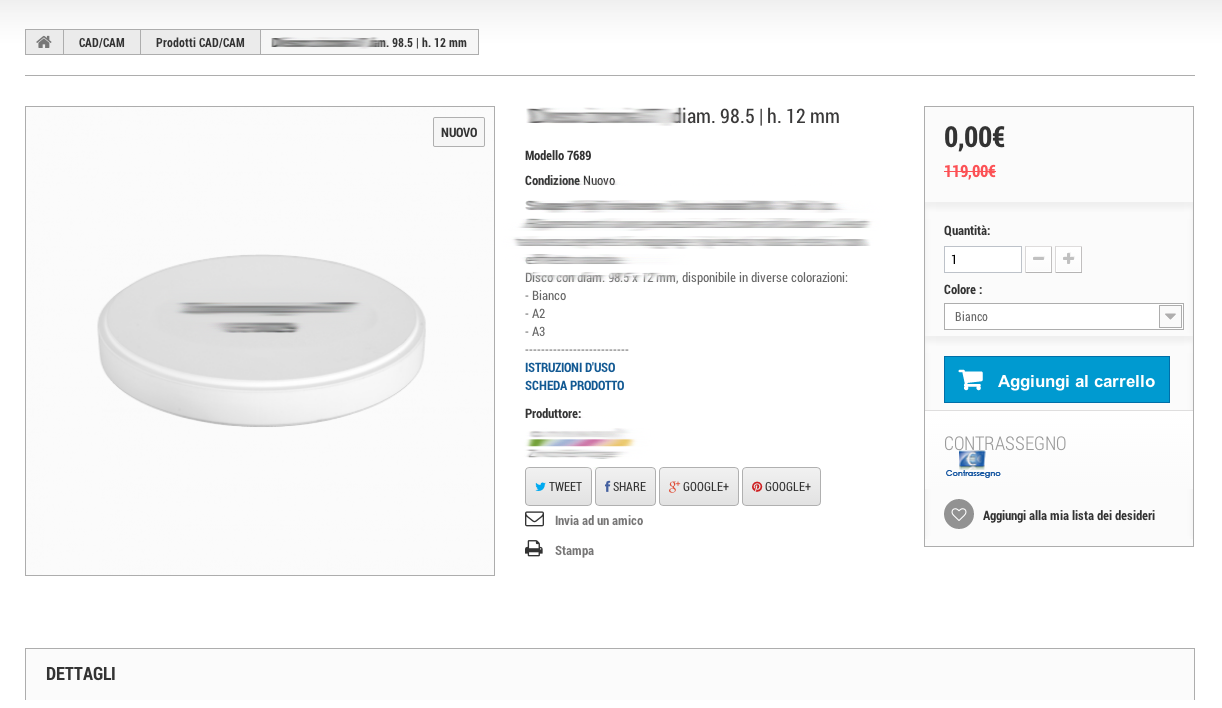Click the printer icon
Viewport: 1222px width, 708px height.
534,549
